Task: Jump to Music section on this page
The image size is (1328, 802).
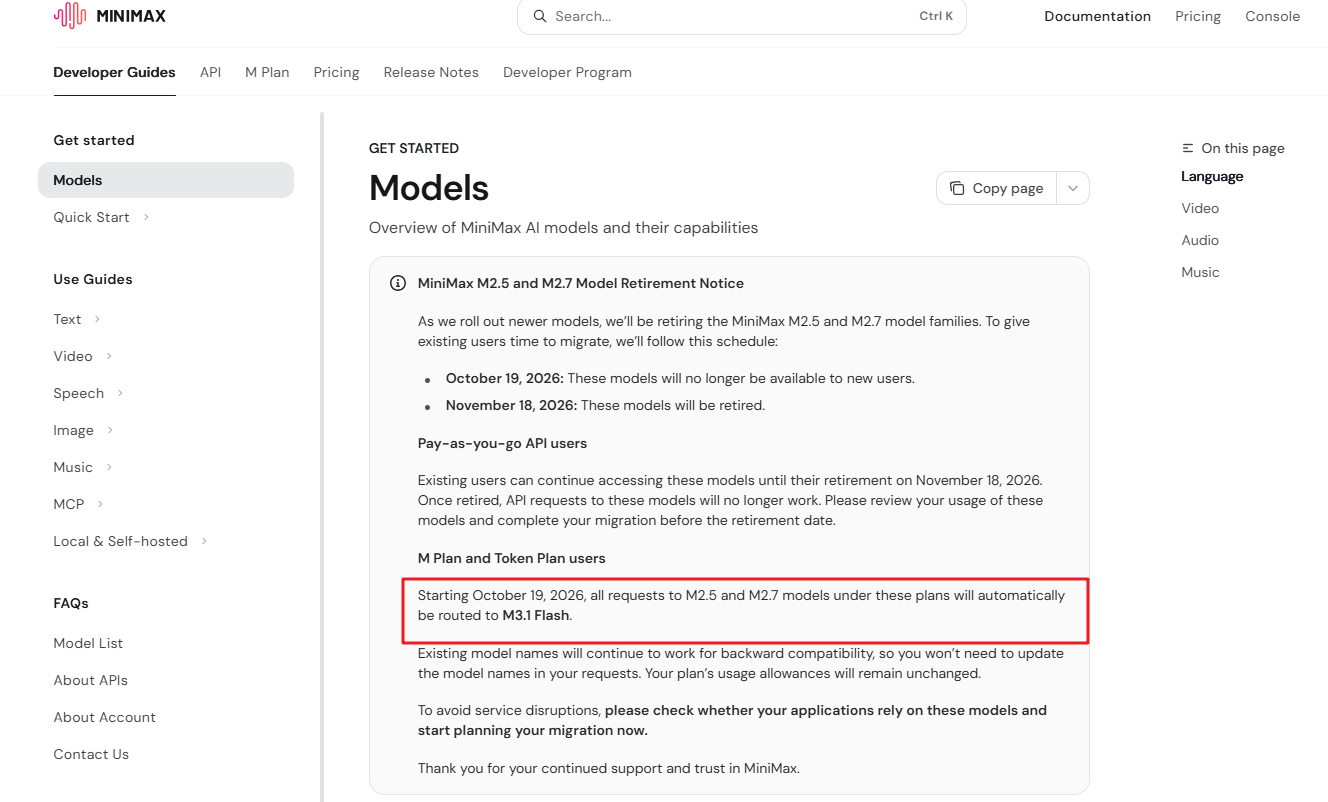Action: 1200,272
